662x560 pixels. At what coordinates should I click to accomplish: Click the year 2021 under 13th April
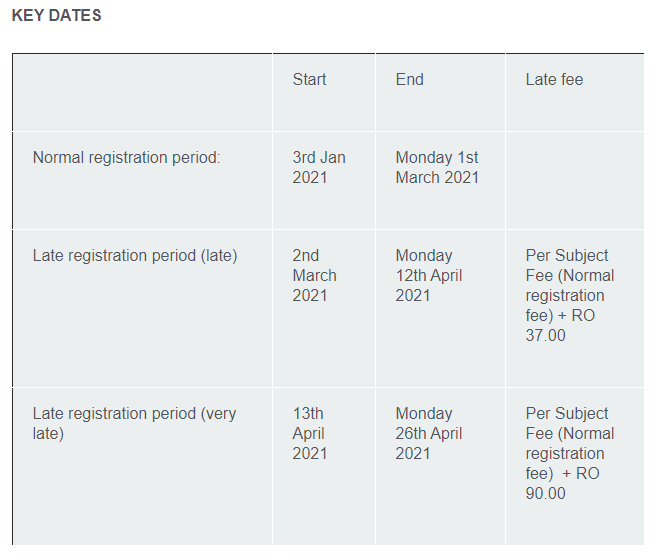coord(309,454)
